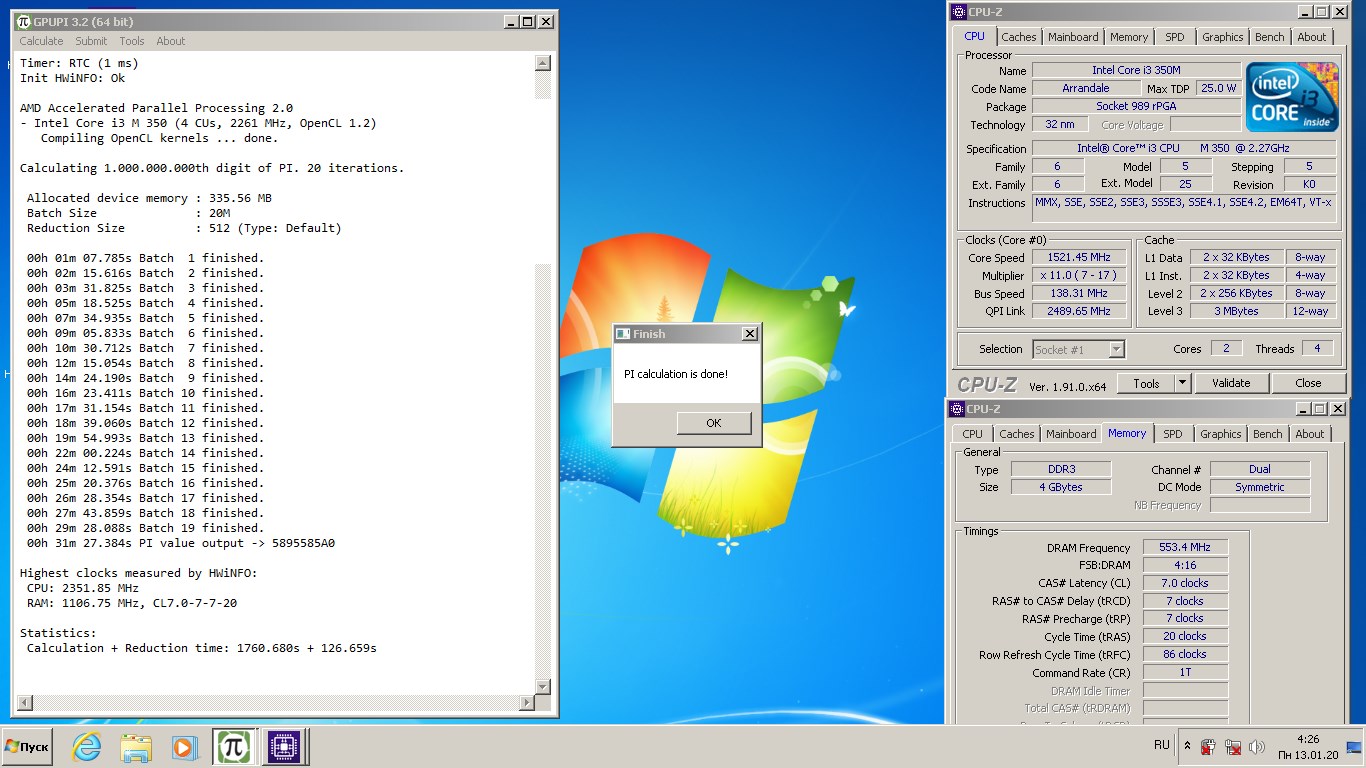1366x768 pixels.
Task: Open the Tools menu in GPUPI
Action: click(132, 41)
